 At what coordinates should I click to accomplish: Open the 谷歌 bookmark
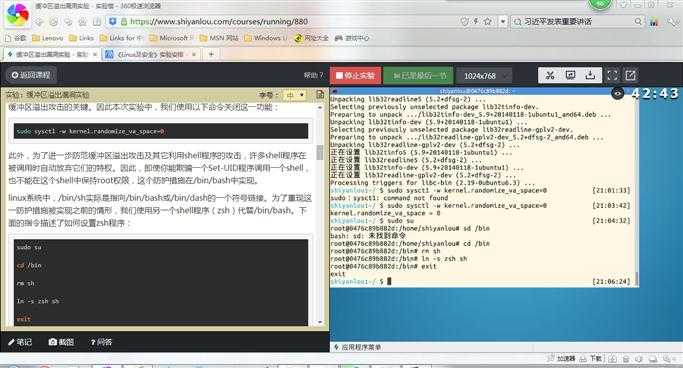pyautogui.click(x=16, y=38)
